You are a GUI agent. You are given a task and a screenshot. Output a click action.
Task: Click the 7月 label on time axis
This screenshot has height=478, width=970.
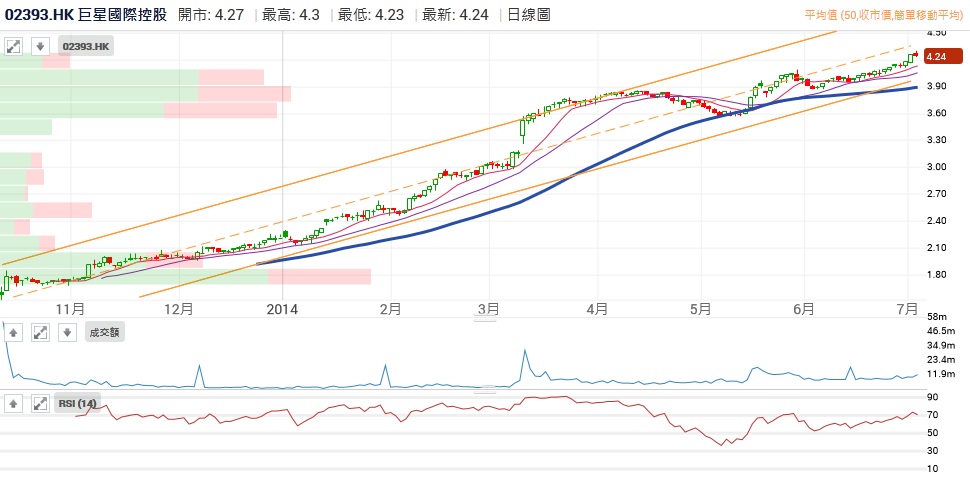click(x=908, y=309)
